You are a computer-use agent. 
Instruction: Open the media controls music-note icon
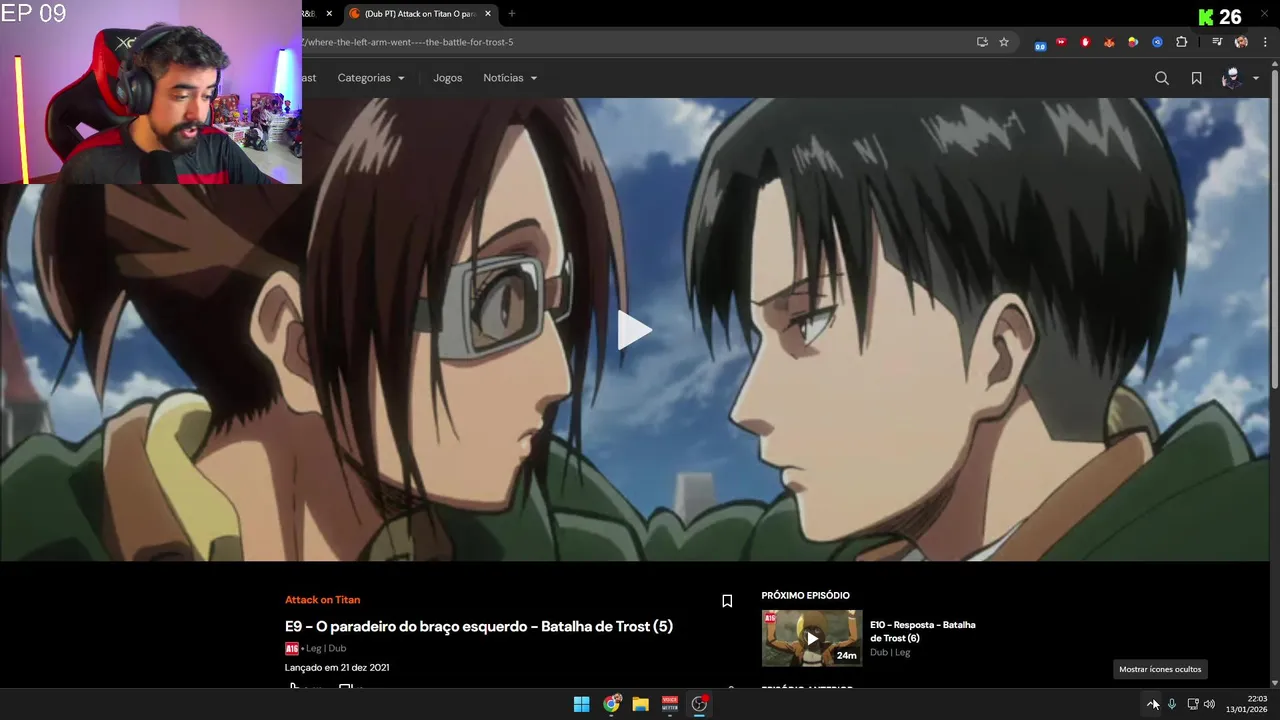click(1217, 42)
